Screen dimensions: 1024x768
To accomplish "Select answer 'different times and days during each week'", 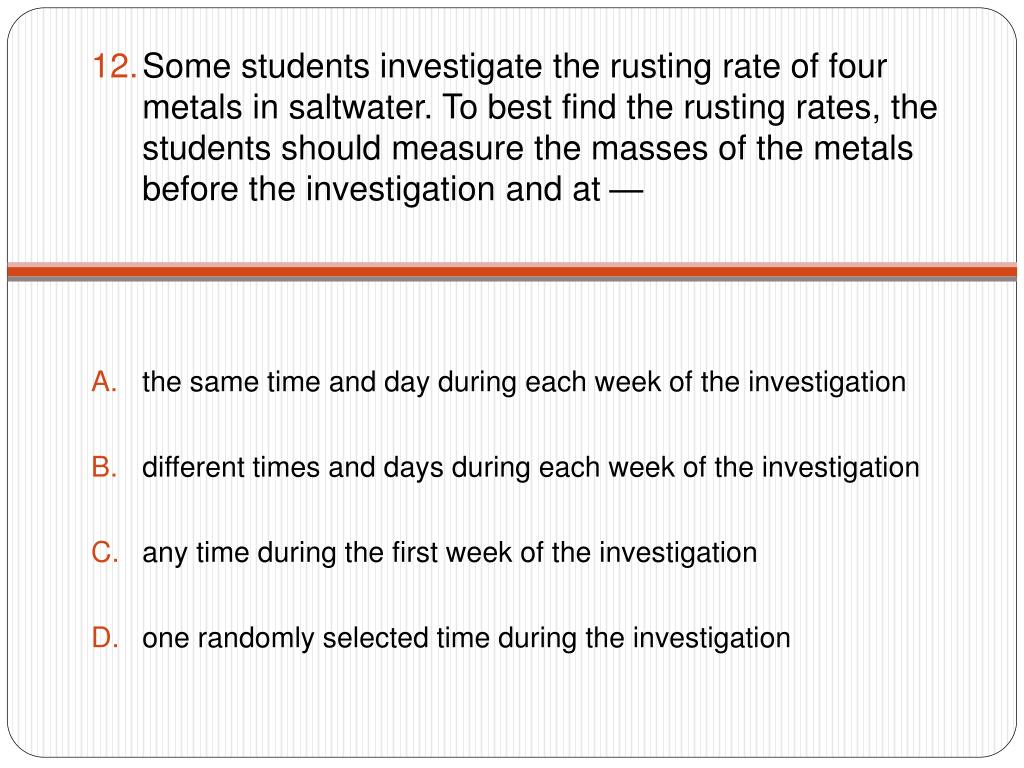I will 530,467.
